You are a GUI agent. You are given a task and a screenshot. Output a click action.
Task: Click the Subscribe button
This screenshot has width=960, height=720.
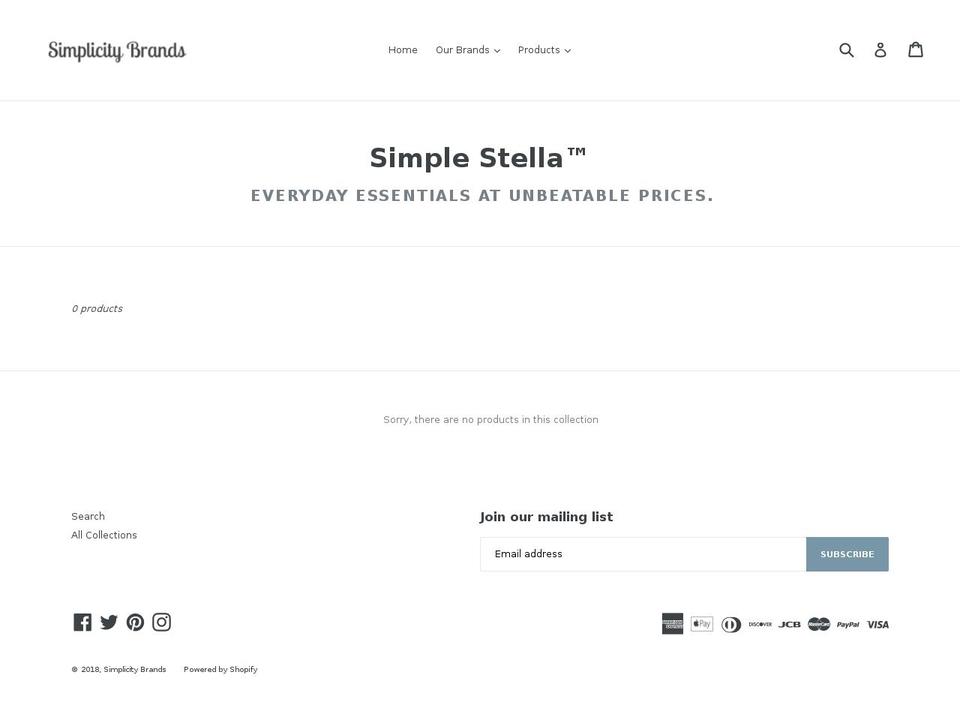(x=847, y=553)
